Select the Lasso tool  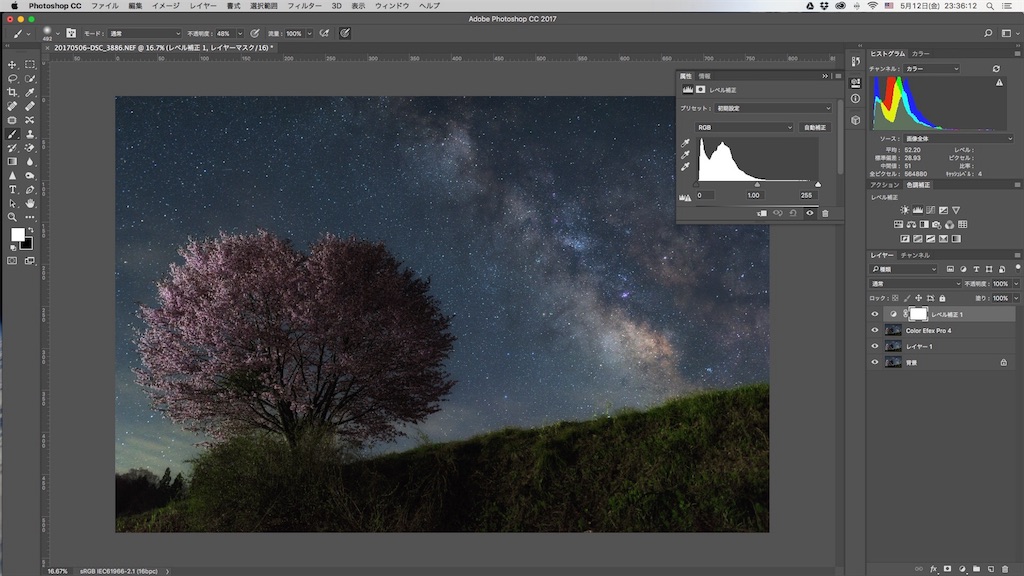pos(12,78)
